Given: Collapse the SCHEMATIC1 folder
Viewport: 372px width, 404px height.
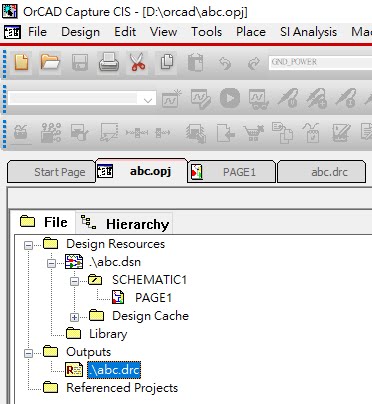Looking at the screenshot, I should coord(74,281).
